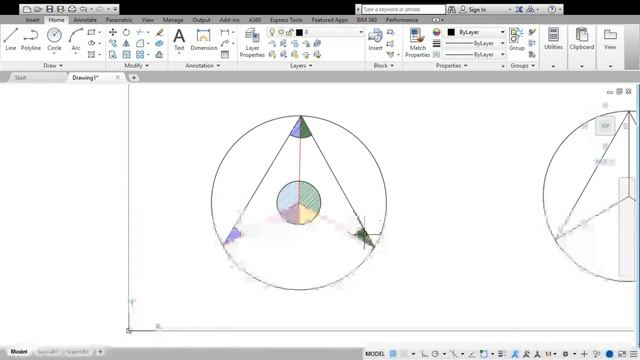The width and height of the screenshot is (640, 360).
Task: Toggle ortho mode in status bar
Action: tap(424, 353)
